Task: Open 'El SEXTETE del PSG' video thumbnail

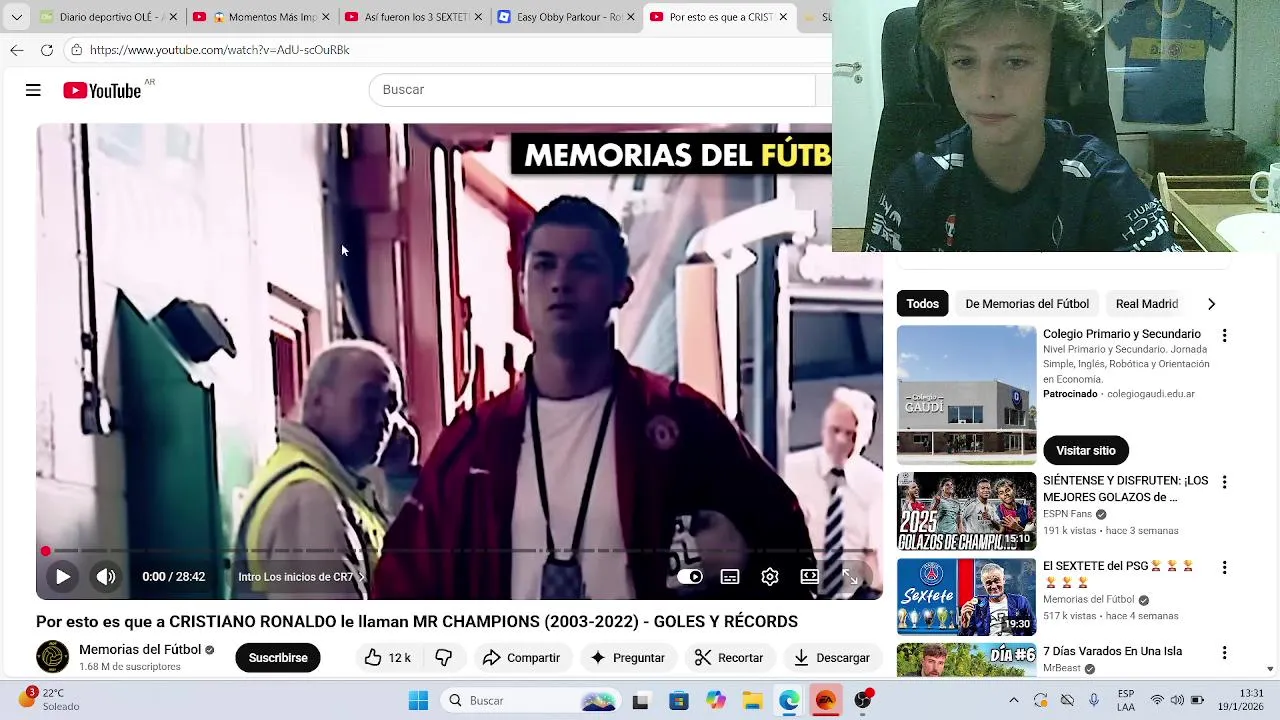Action: point(966,597)
